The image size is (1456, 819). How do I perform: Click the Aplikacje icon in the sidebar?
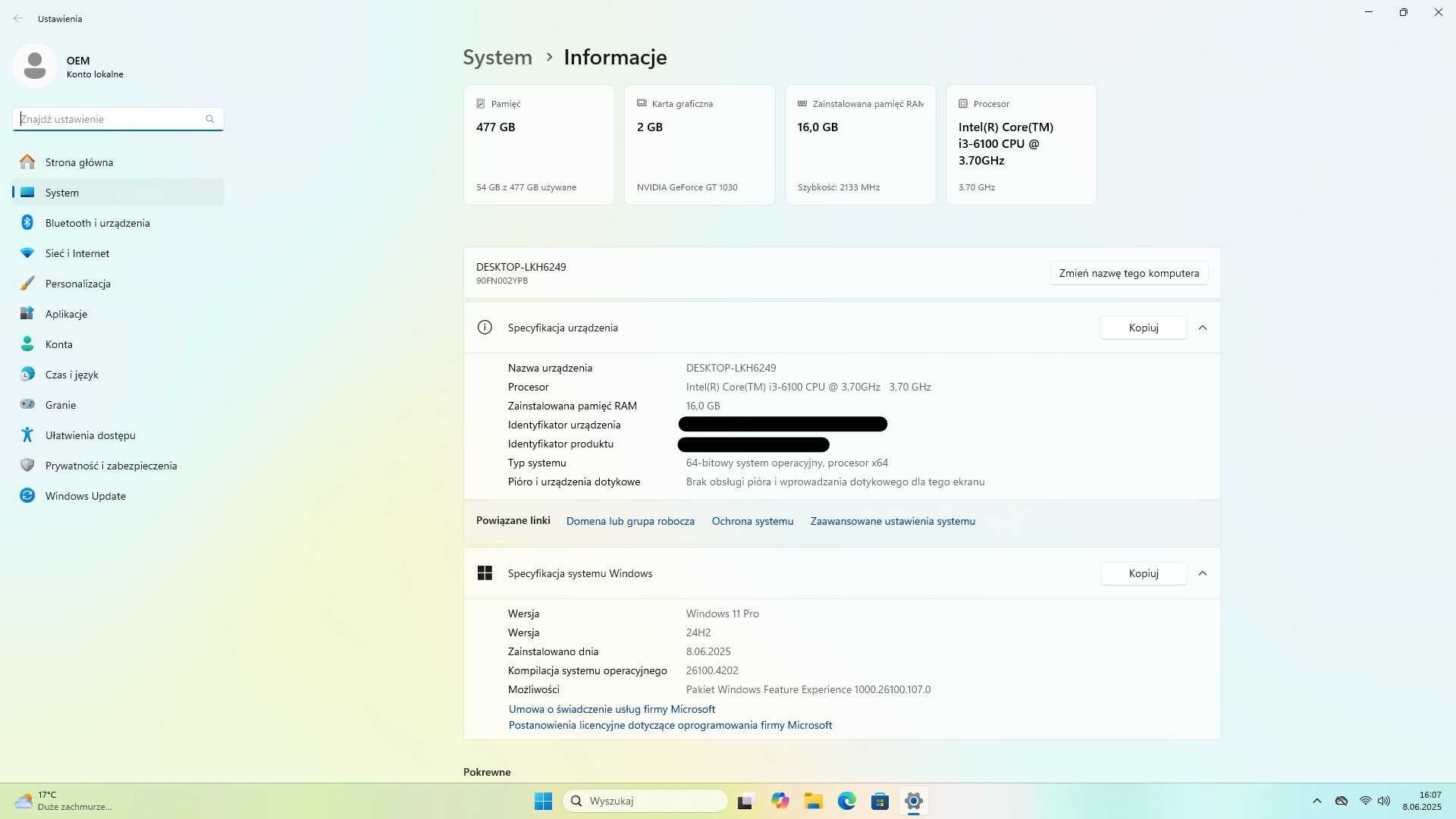27,313
